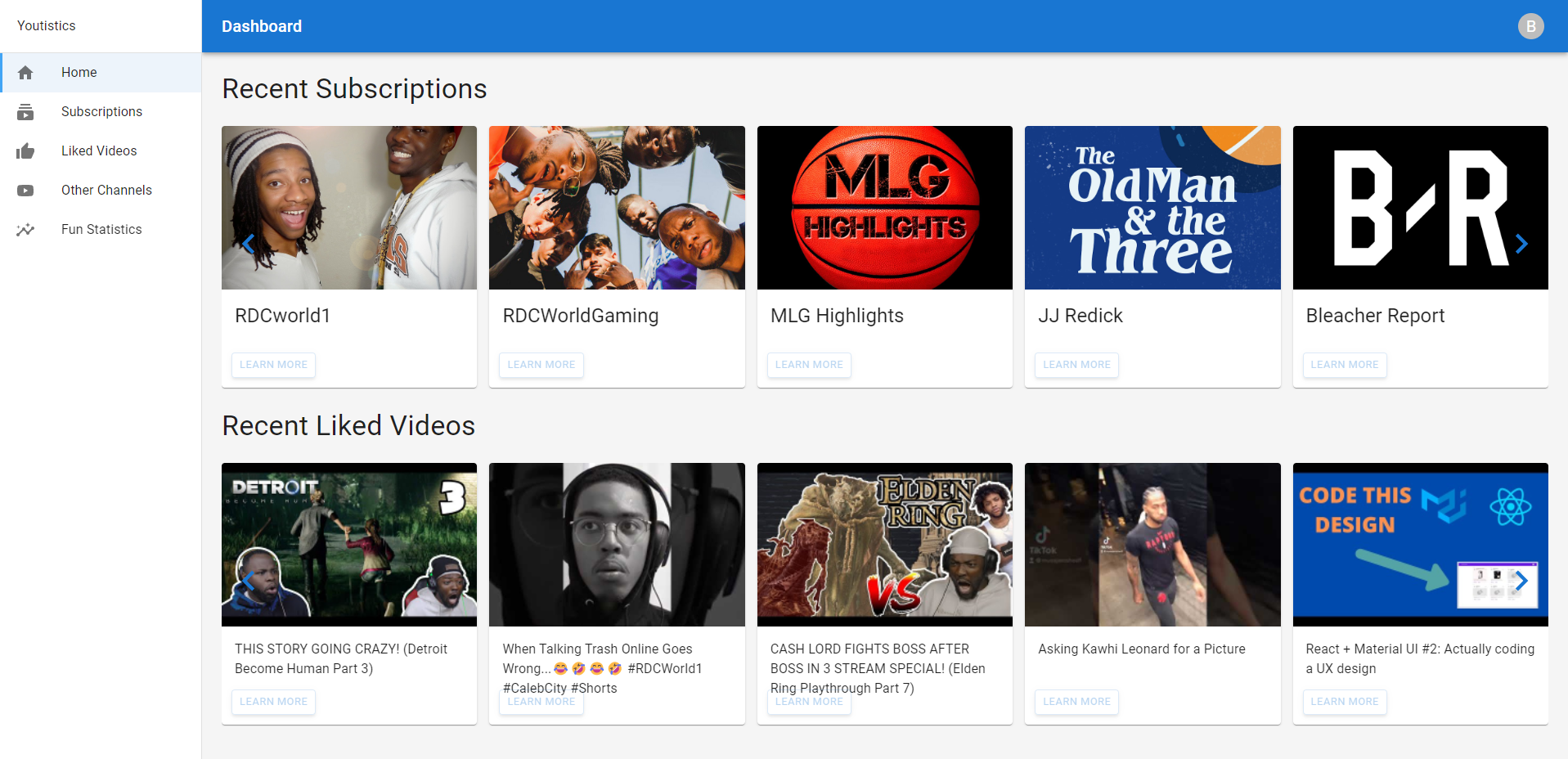Open the Elden Ring video thumbnail
The width and height of the screenshot is (1568, 759).
coord(885,545)
